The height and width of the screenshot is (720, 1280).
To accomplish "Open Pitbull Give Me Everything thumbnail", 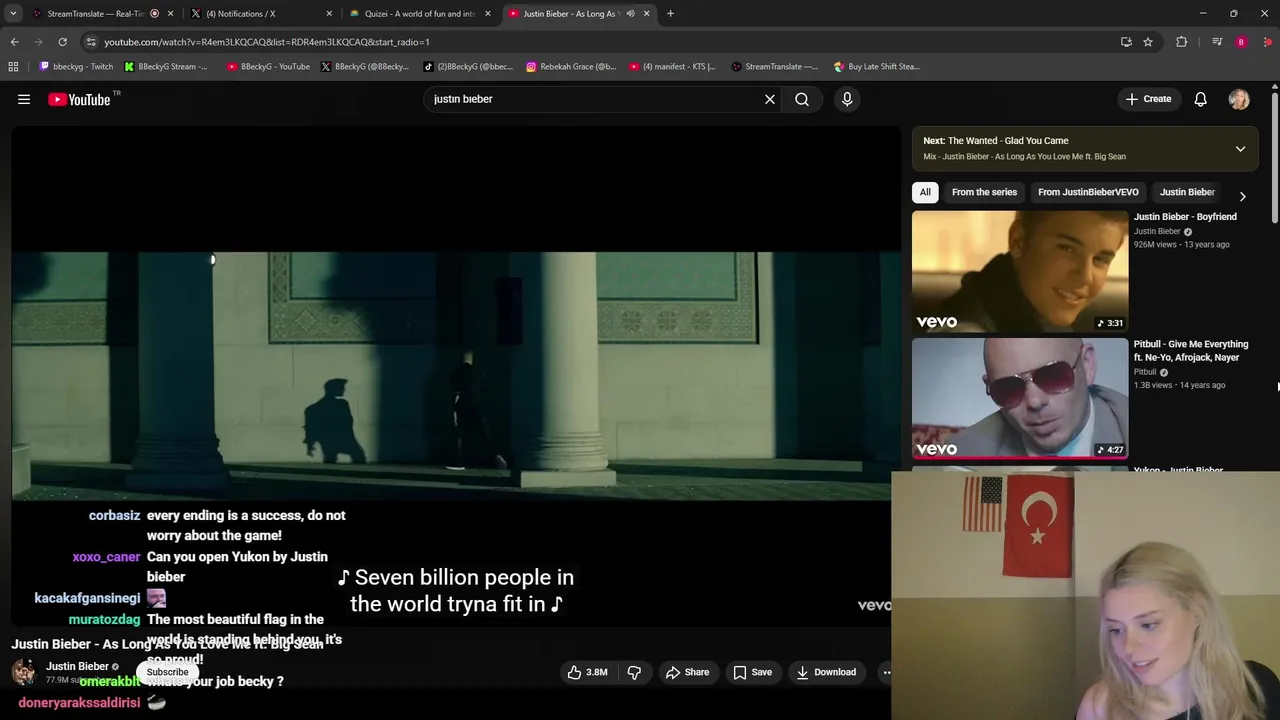I will click(1020, 398).
